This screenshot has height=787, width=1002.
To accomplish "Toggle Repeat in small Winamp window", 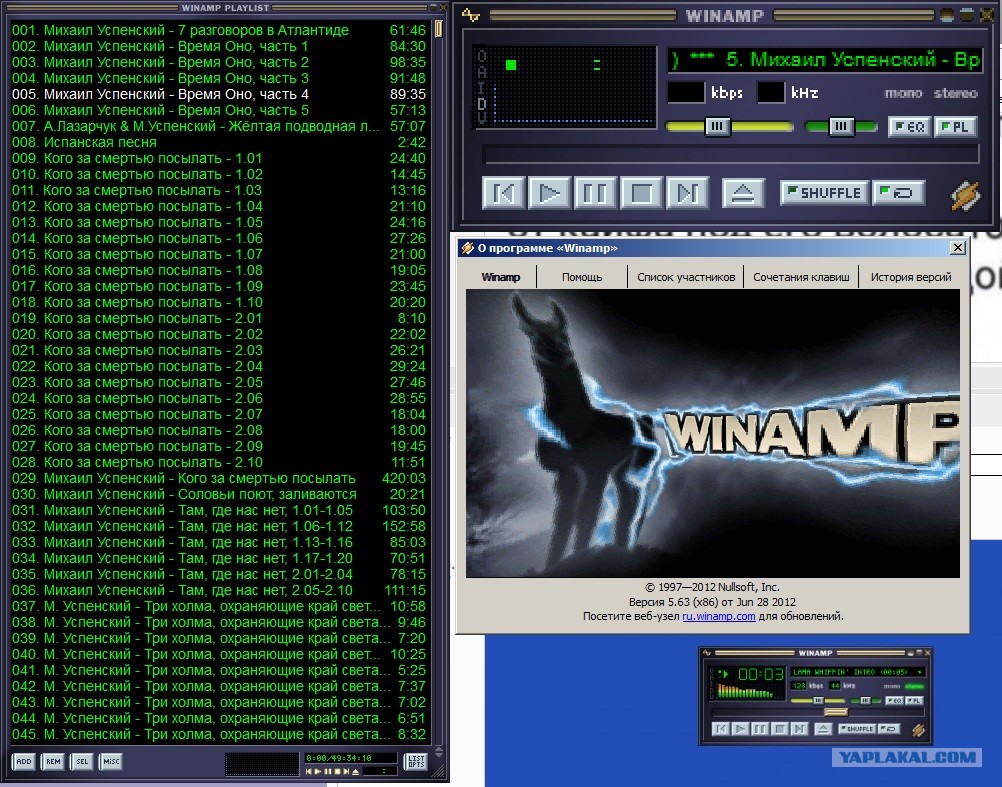I will click(888, 729).
